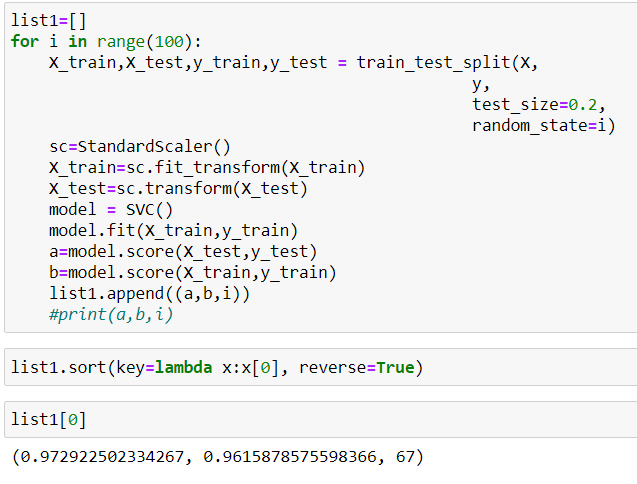This screenshot has height=484, width=637.
Task: Place cursor on the list1=[] line
Action: pos(49,20)
